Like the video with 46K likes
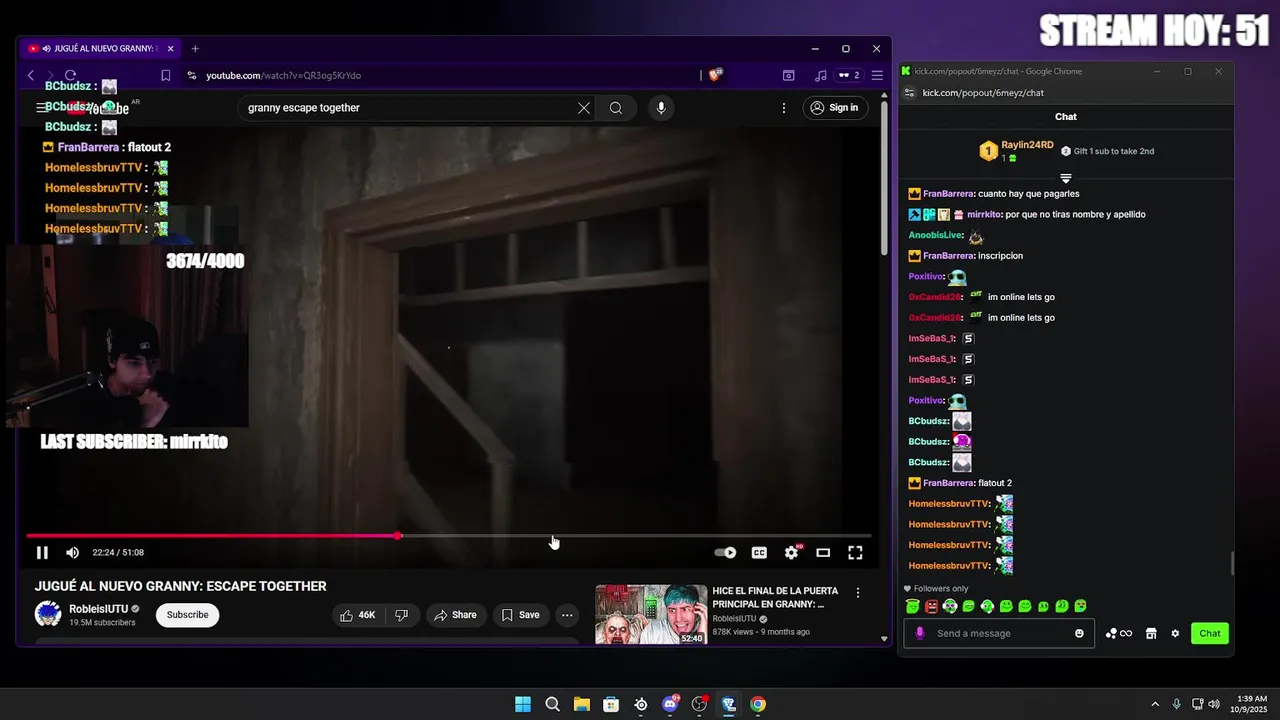The height and width of the screenshot is (720, 1280). pyautogui.click(x=357, y=615)
